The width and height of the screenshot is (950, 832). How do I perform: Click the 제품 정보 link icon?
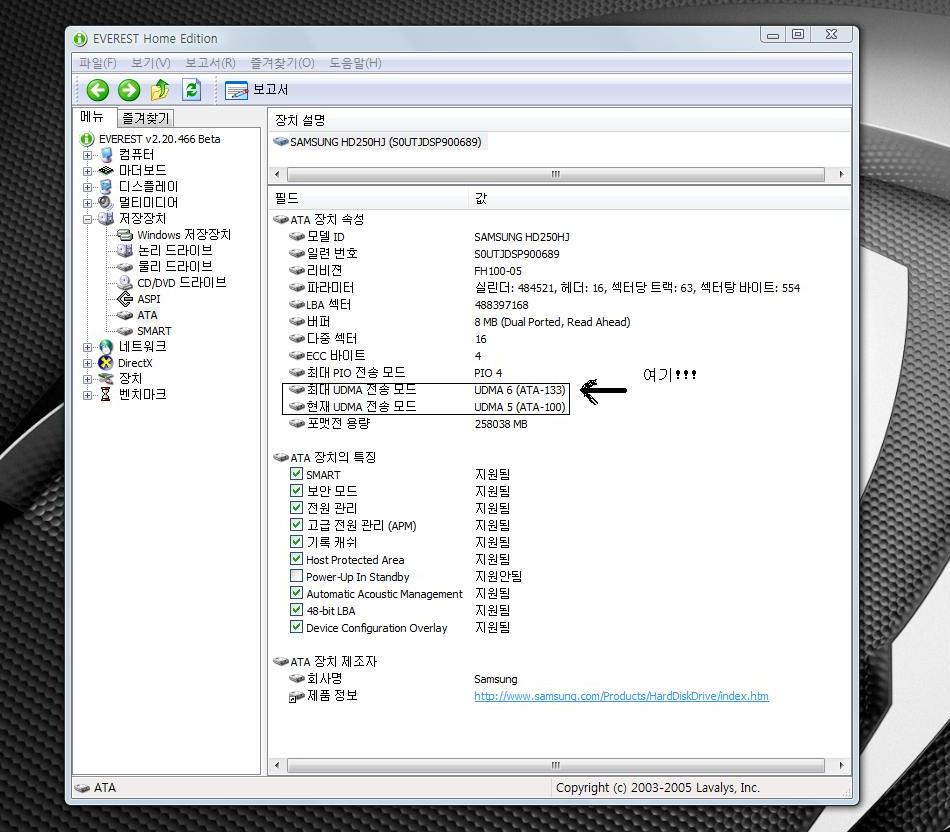click(296, 696)
